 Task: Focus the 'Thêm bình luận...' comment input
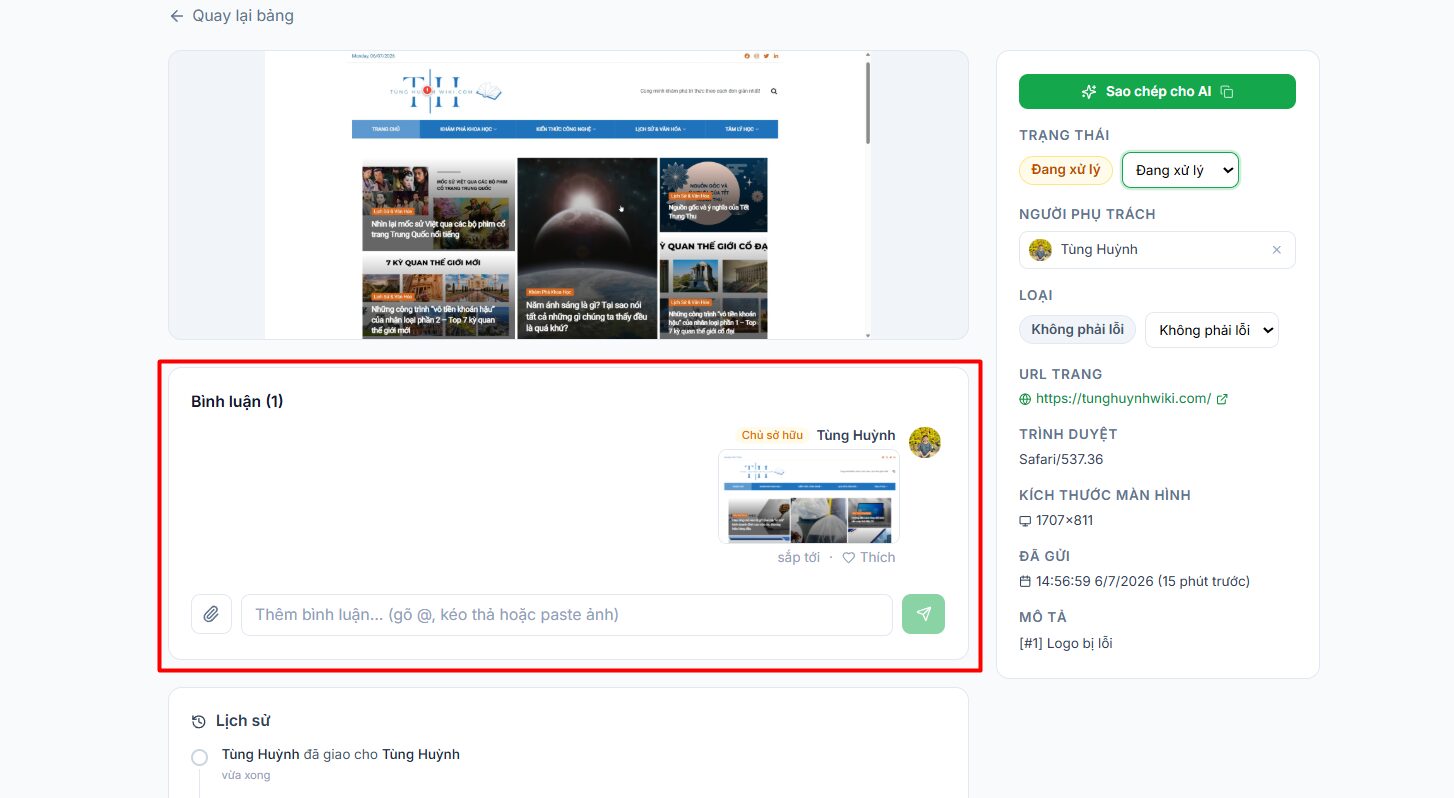566,614
